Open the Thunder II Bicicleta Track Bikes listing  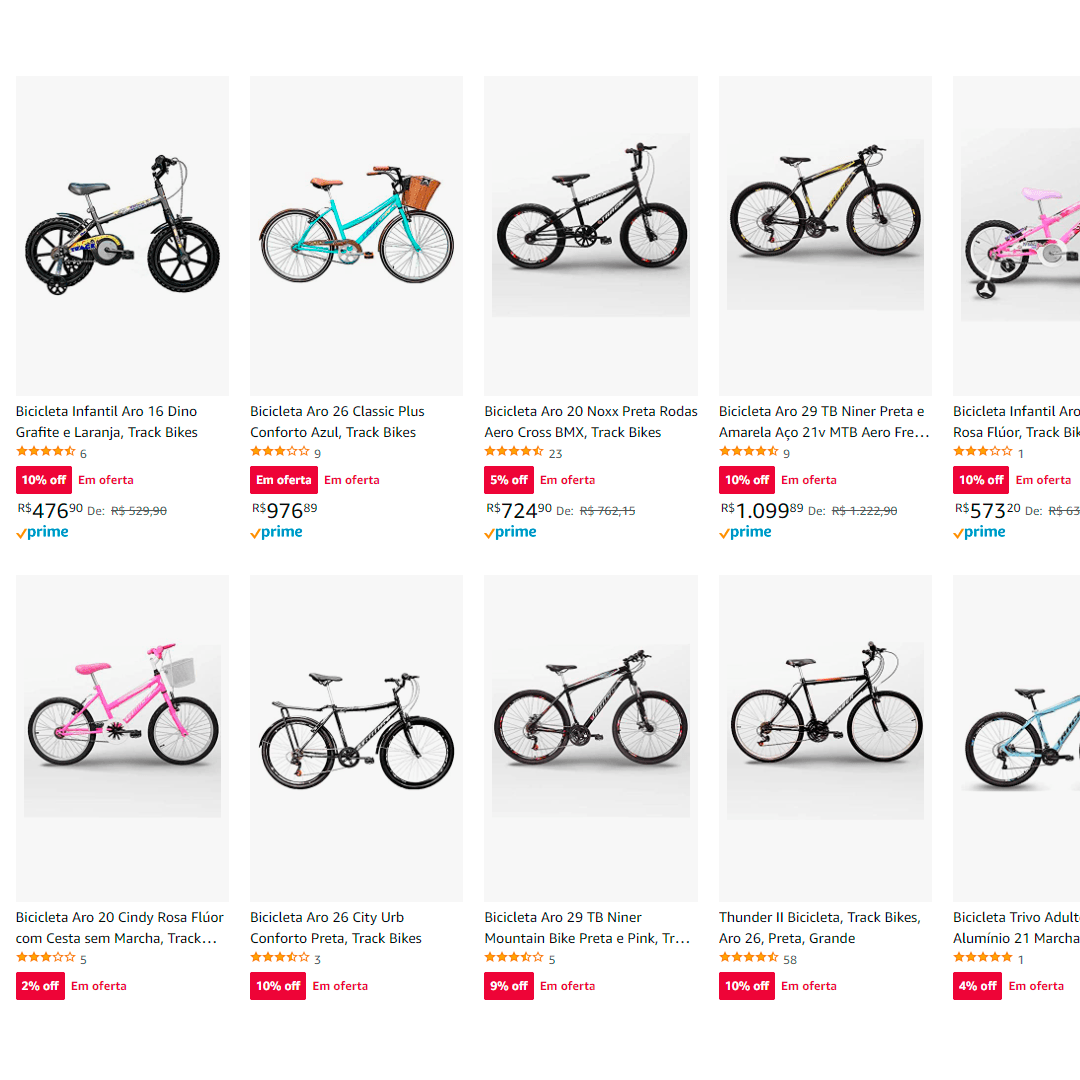[x=820, y=927]
